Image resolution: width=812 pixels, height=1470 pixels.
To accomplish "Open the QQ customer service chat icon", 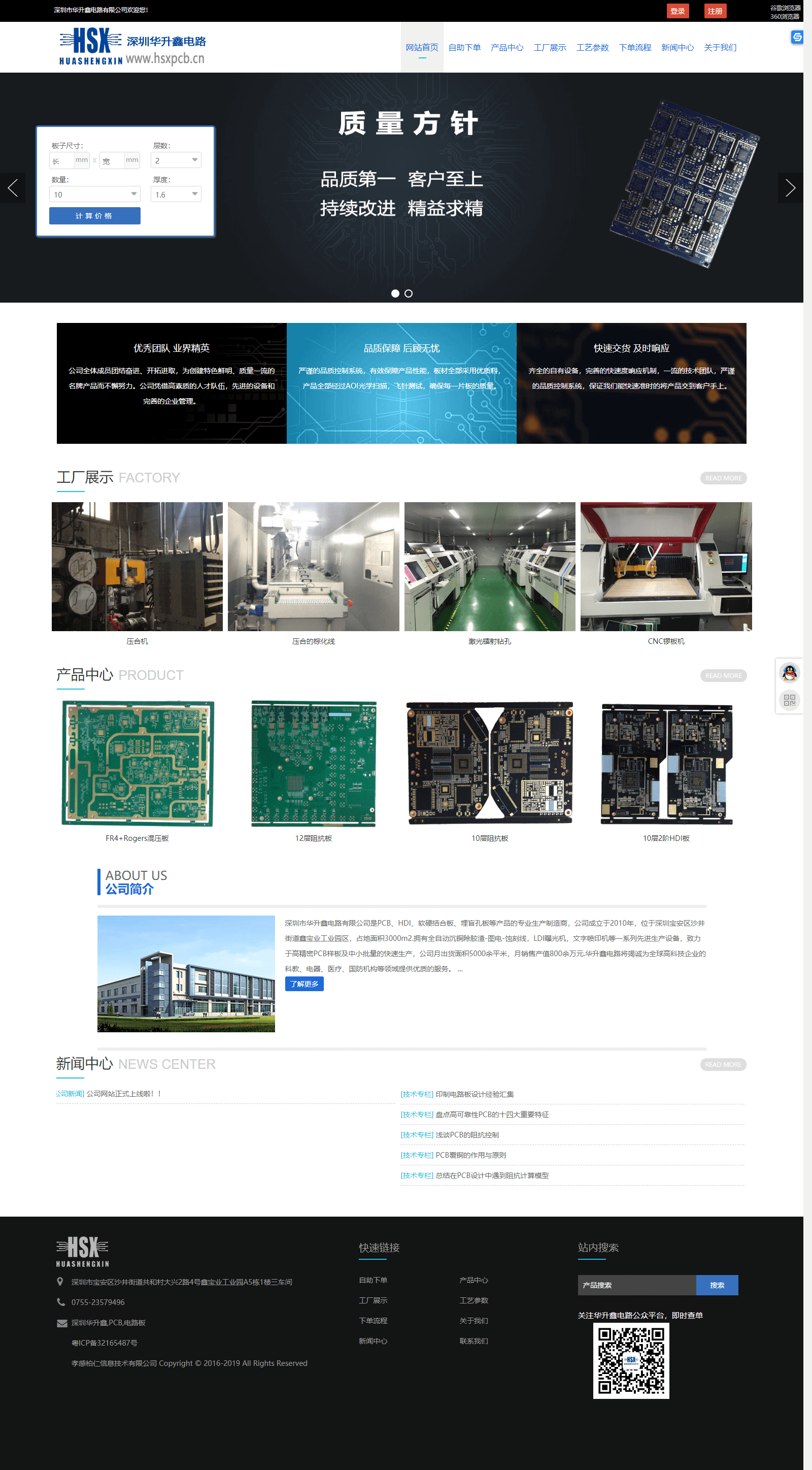I will point(790,672).
